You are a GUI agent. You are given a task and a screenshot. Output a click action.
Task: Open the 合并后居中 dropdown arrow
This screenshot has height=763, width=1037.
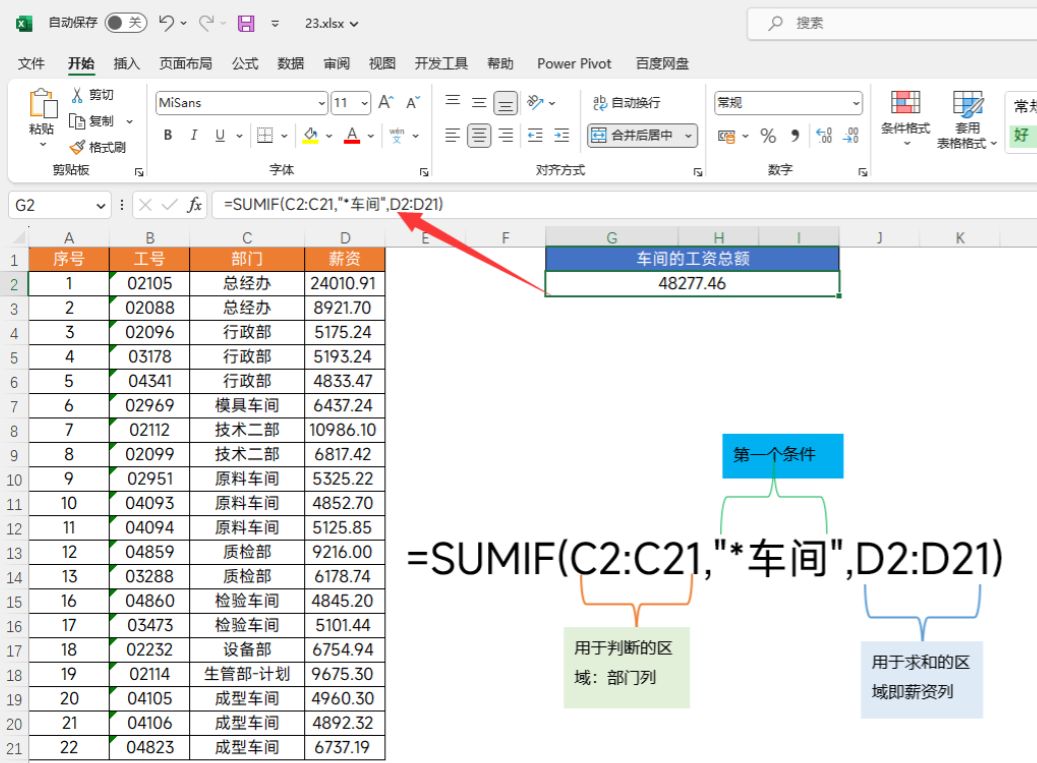pyautogui.click(x=688, y=136)
